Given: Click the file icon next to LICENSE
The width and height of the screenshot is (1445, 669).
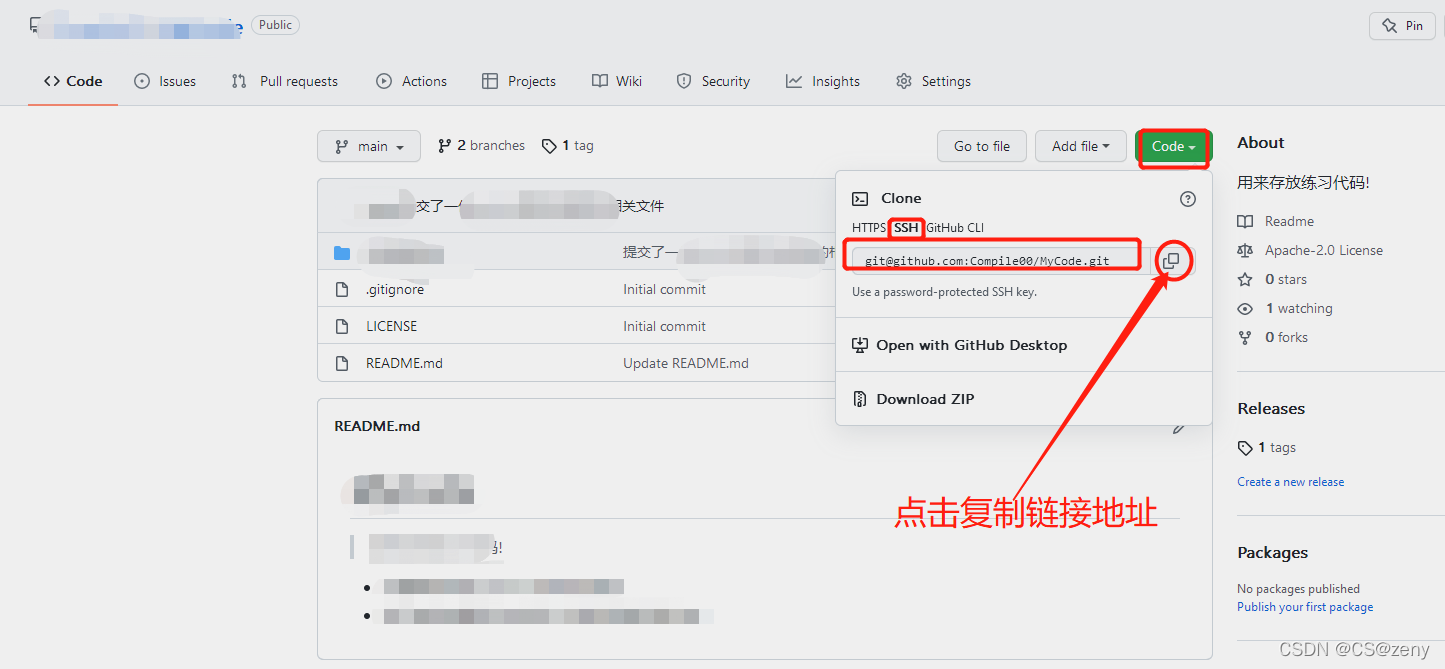Looking at the screenshot, I should (x=342, y=326).
